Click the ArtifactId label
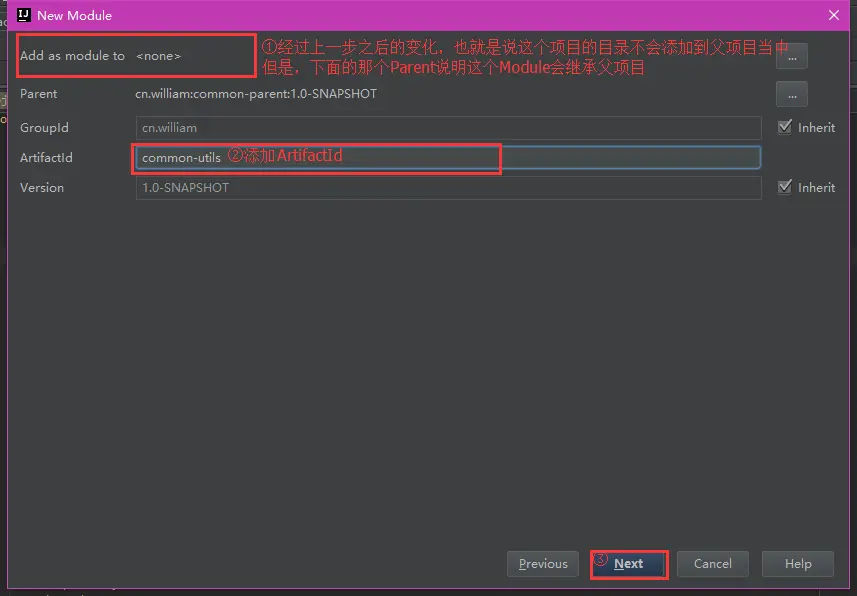 46,157
